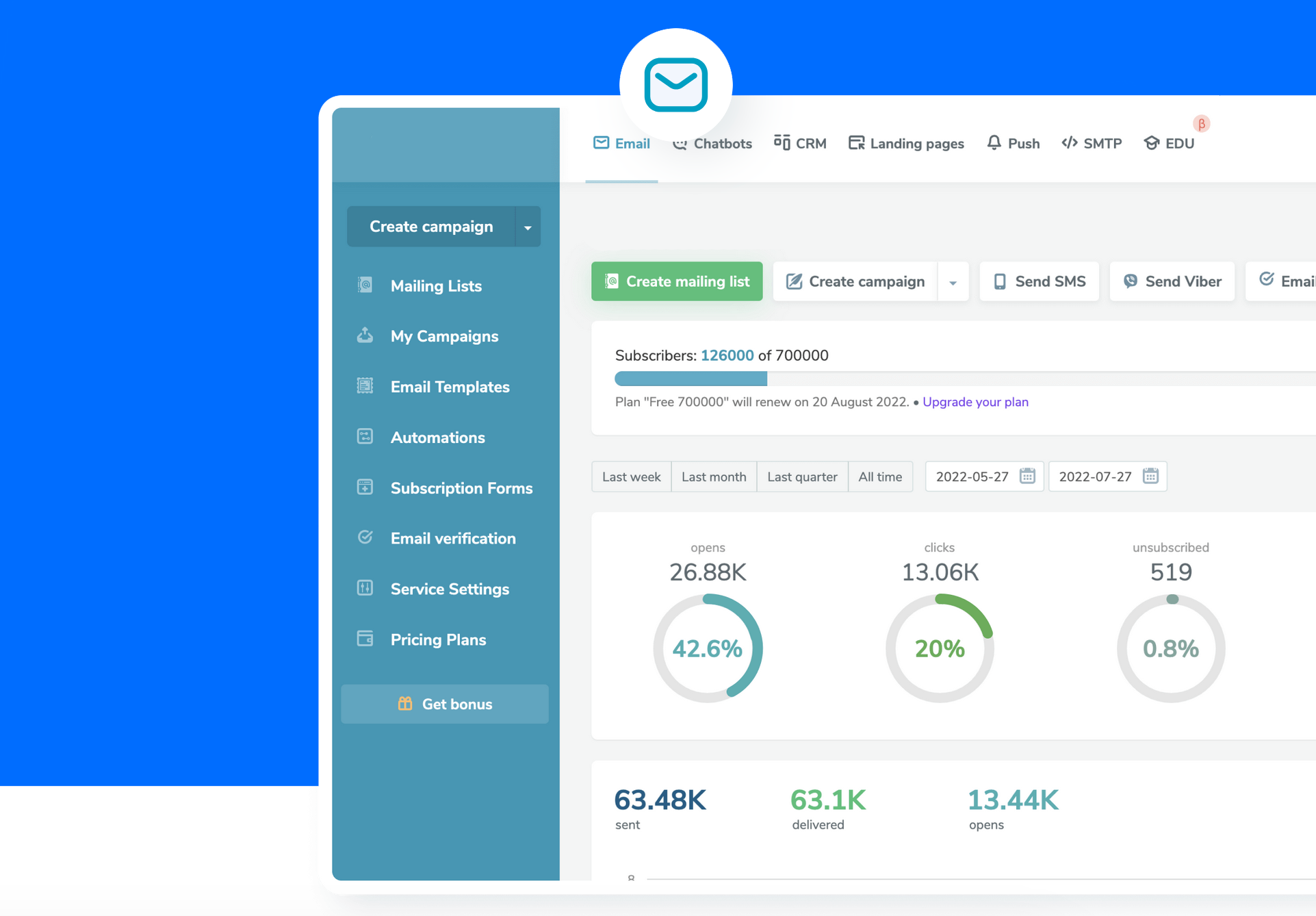Click the My Campaigns upload icon
This screenshot has height=916, width=1316.
(x=365, y=335)
